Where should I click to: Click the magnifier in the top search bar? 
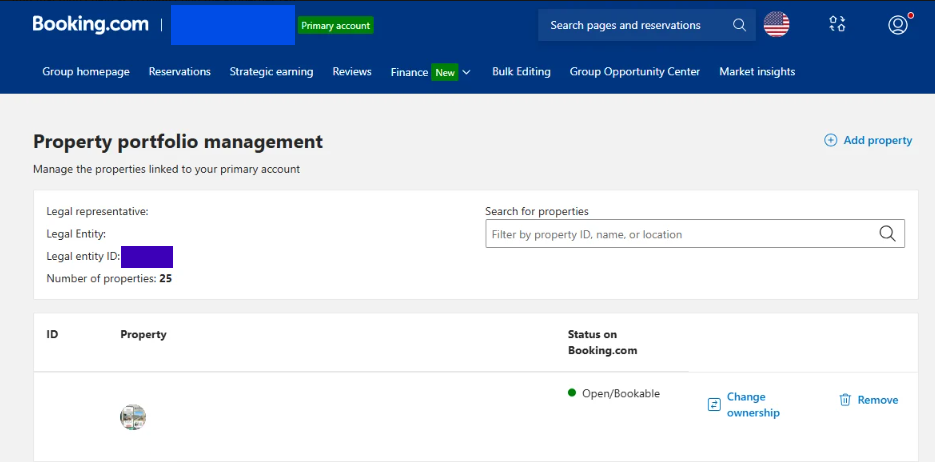coord(739,25)
